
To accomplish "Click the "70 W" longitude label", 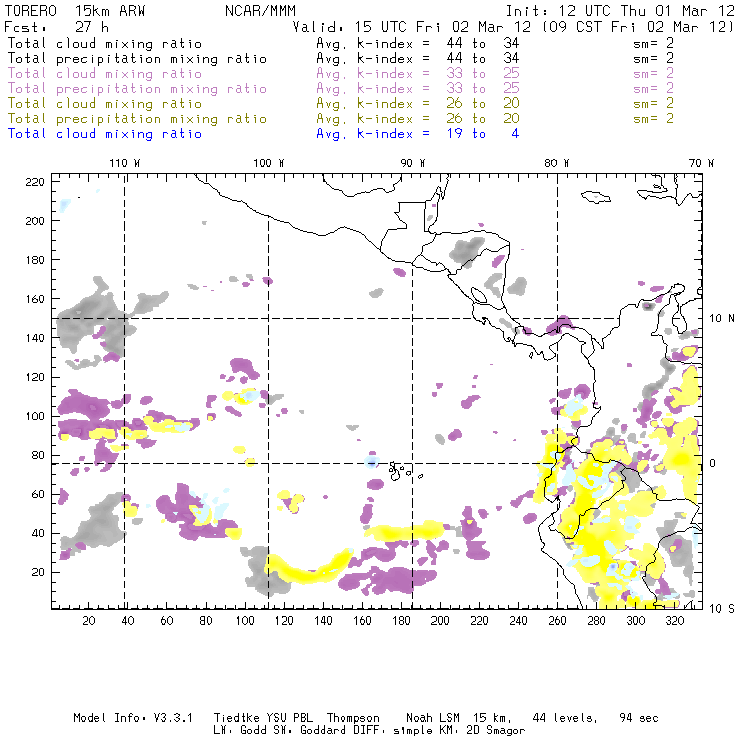I will [x=701, y=163].
